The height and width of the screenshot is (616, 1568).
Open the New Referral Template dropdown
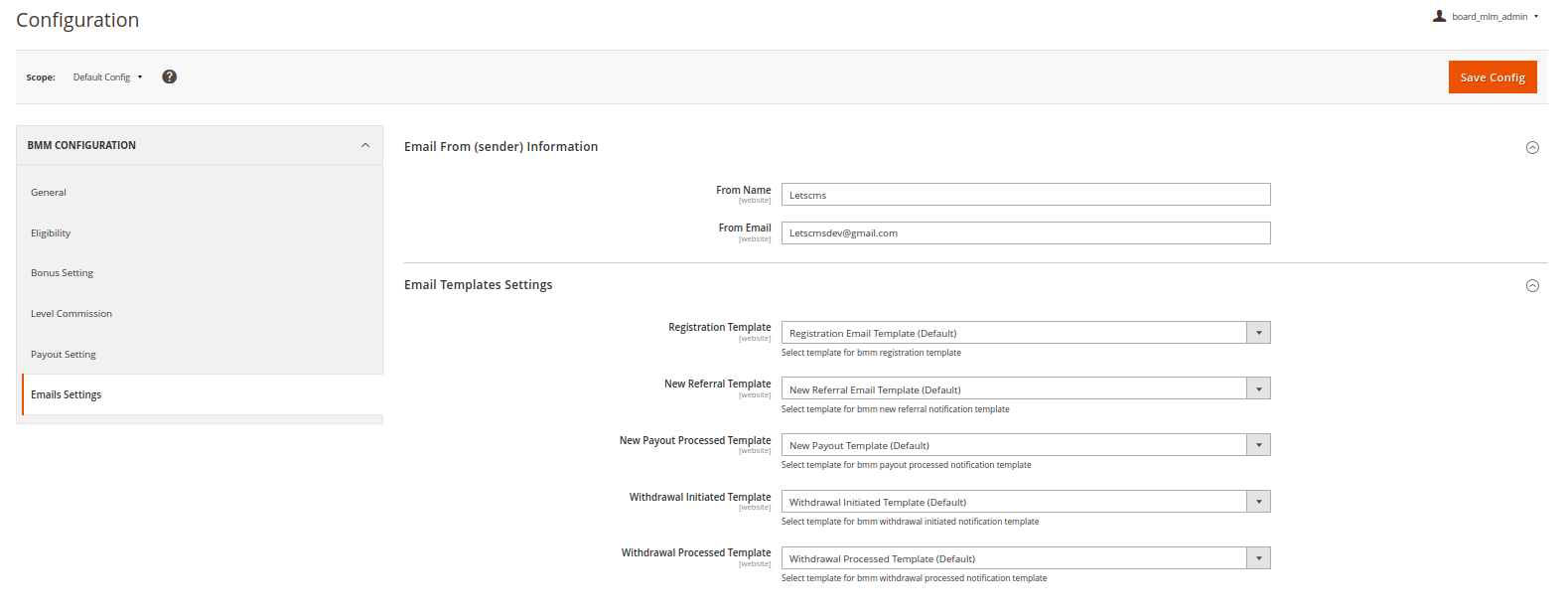(x=1025, y=389)
